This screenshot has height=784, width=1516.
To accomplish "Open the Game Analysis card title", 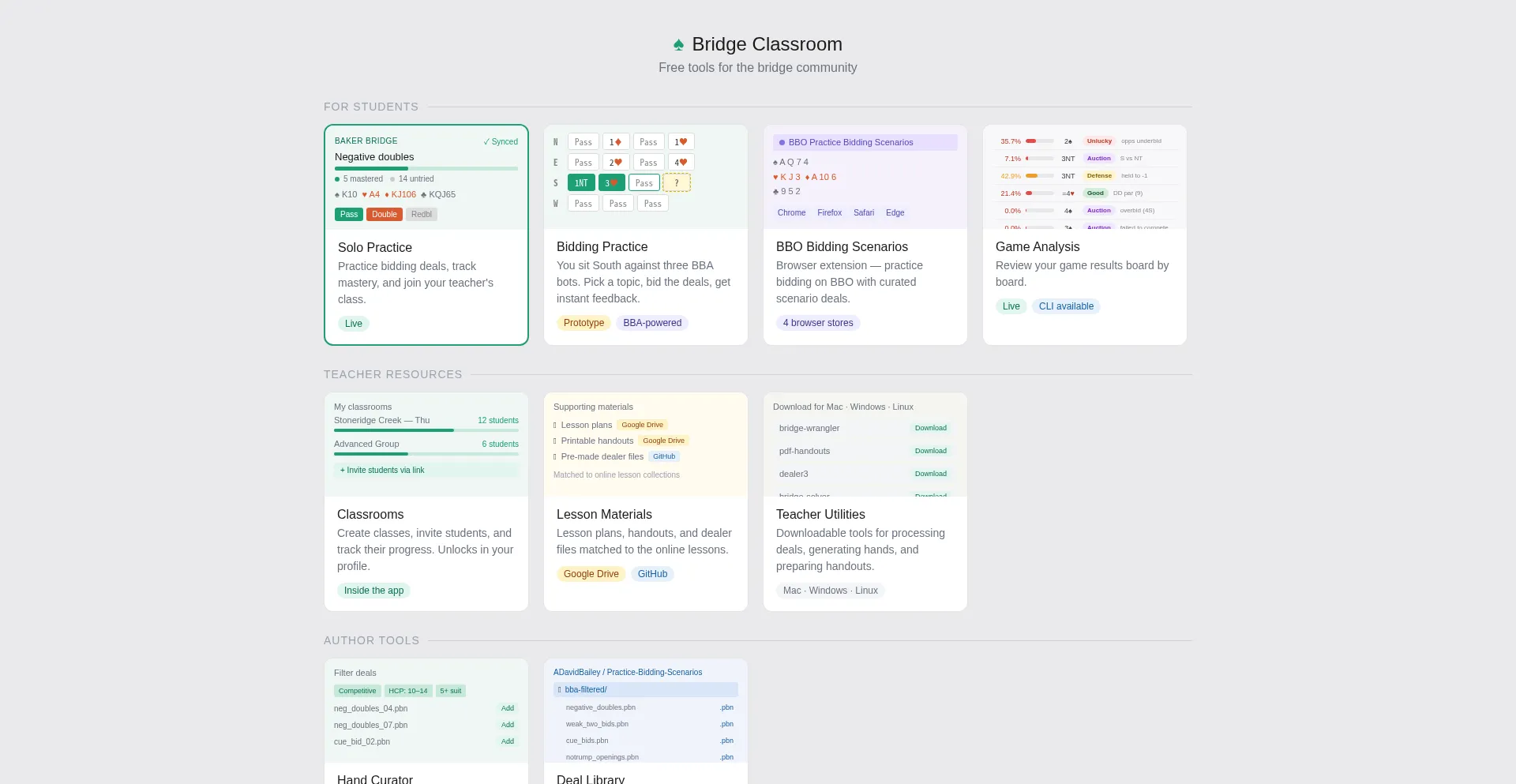I will (x=1038, y=246).
